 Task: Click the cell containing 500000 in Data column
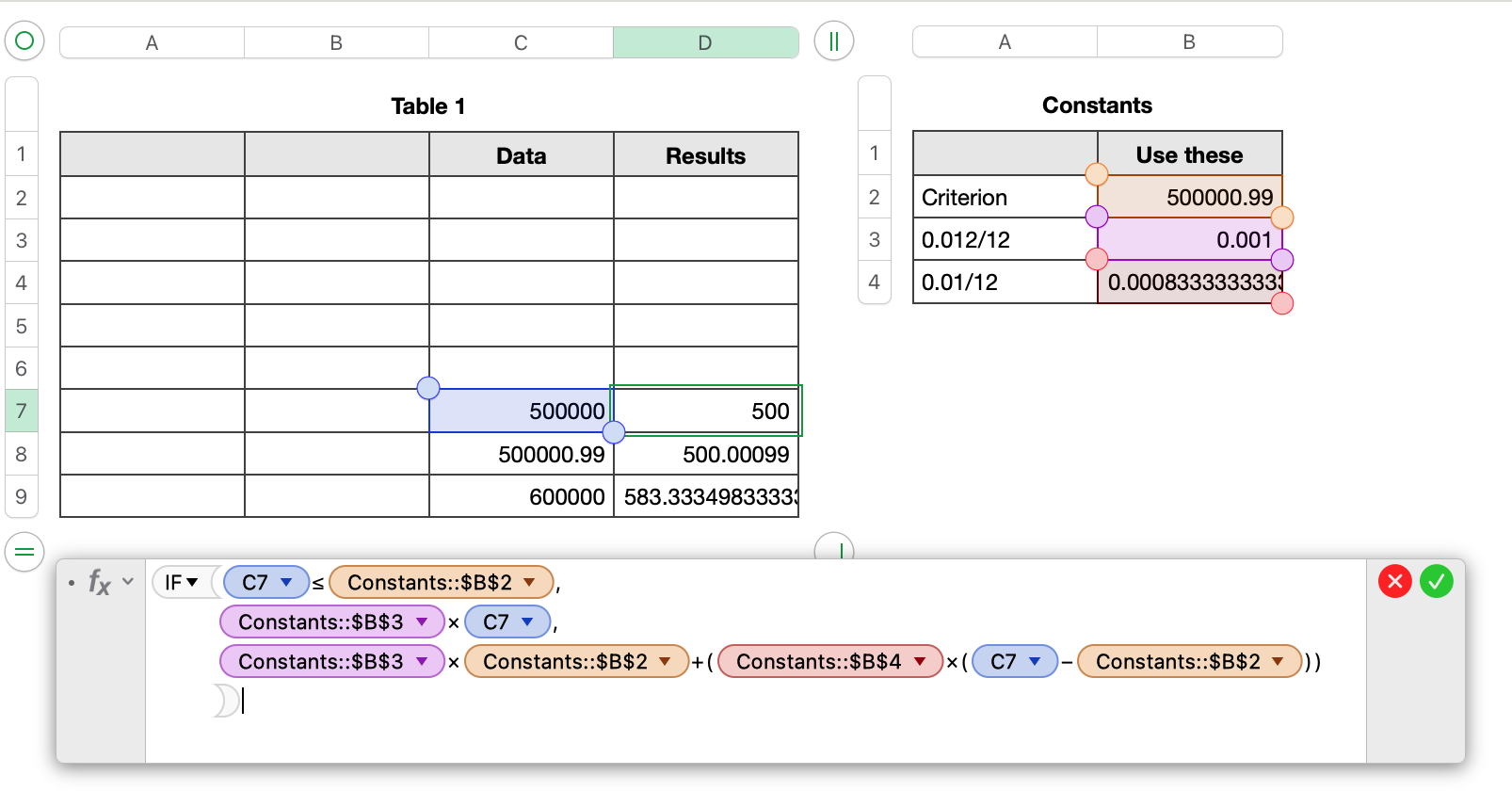point(521,411)
